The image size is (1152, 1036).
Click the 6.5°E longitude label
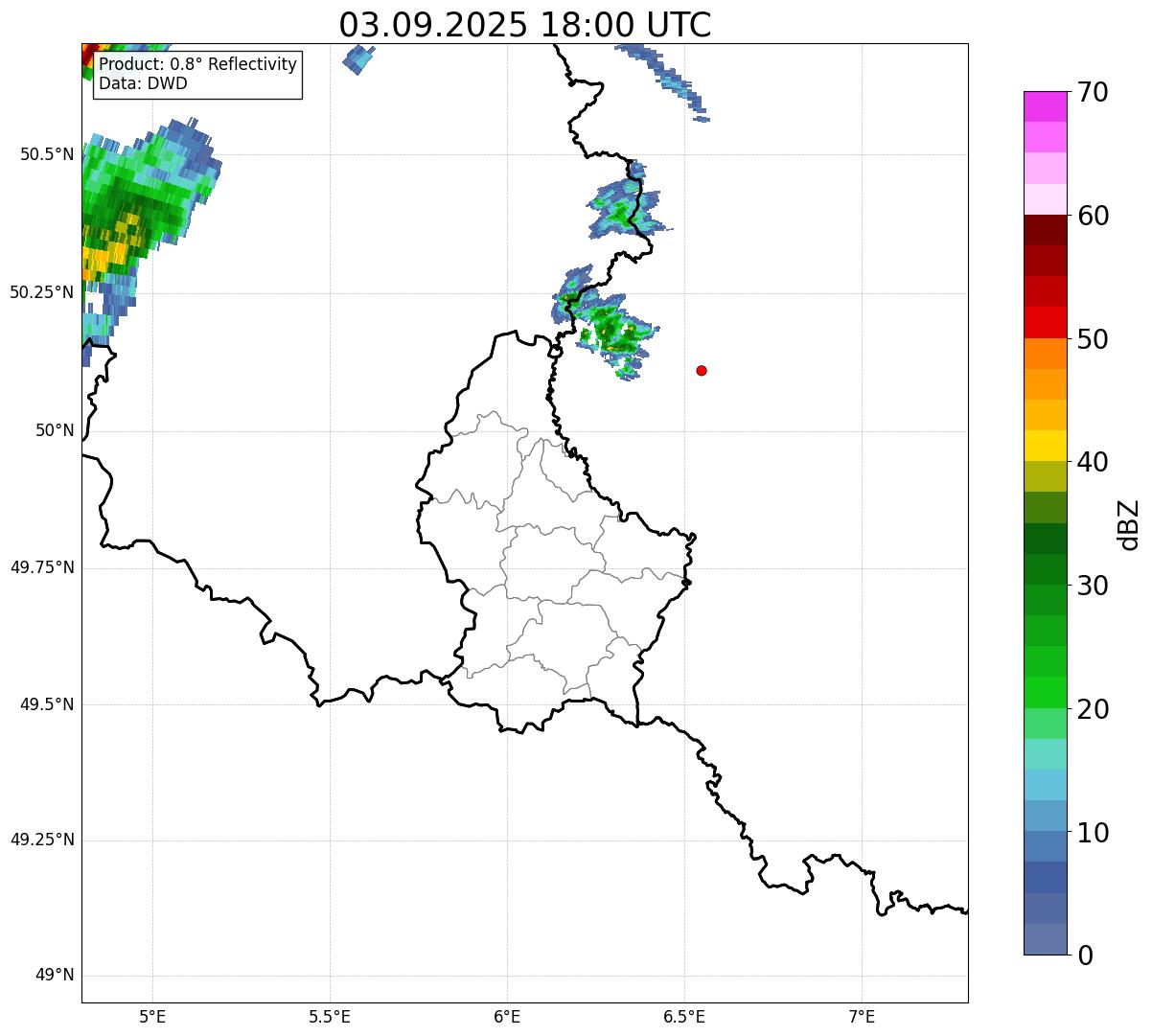(x=684, y=1017)
